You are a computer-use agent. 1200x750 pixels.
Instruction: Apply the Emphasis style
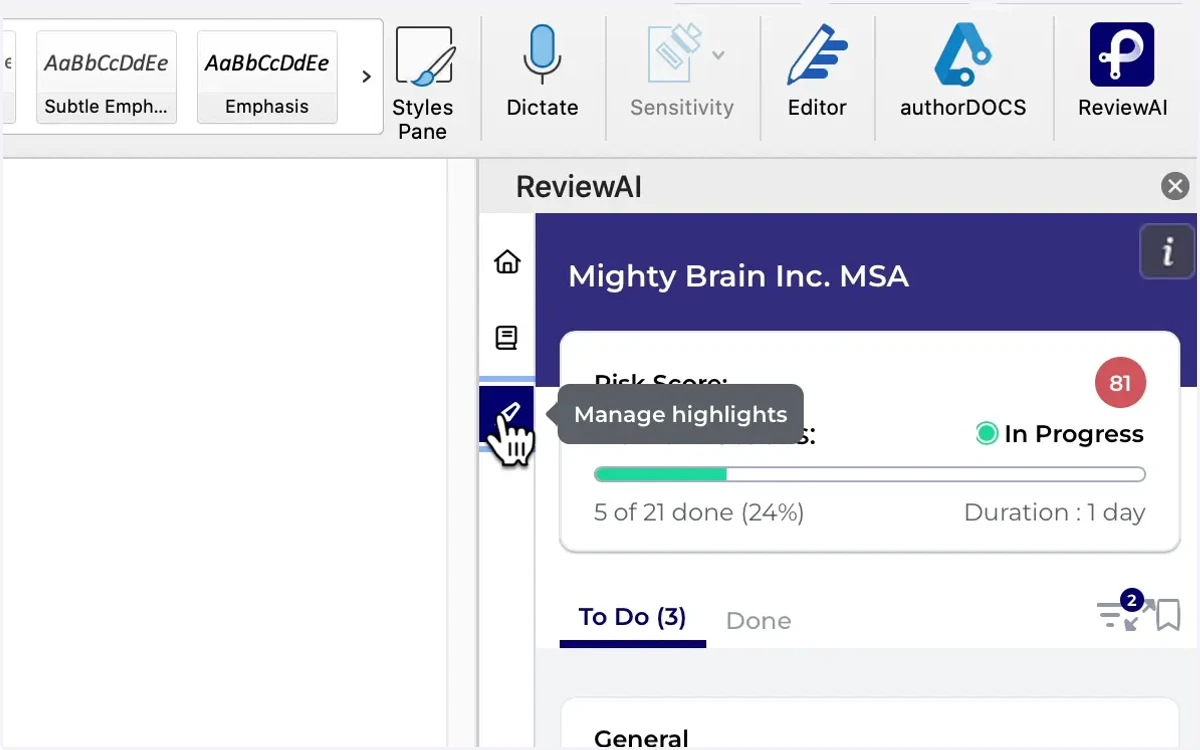point(267,77)
